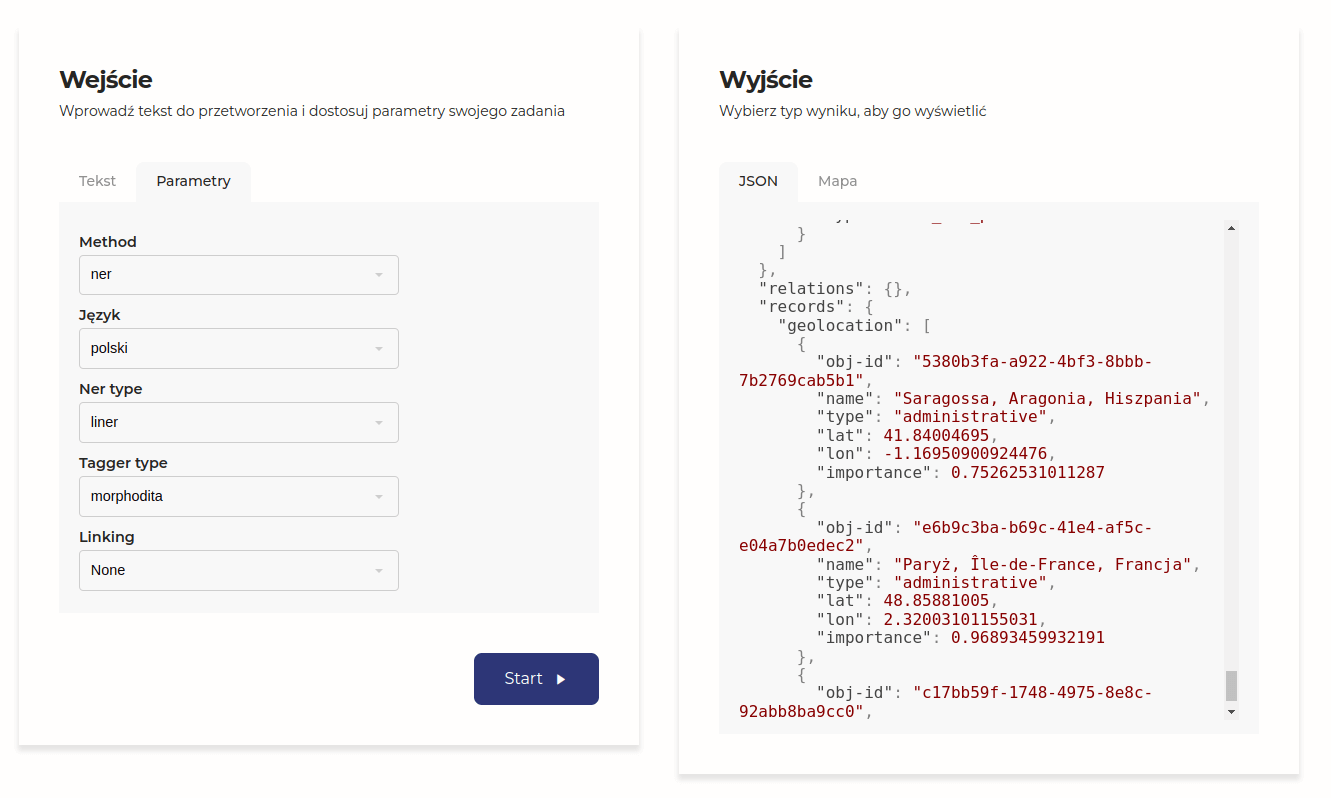Open the Linking dropdown showing None
The width and height of the screenshot is (1331, 798).
click(x=239, y=570)
